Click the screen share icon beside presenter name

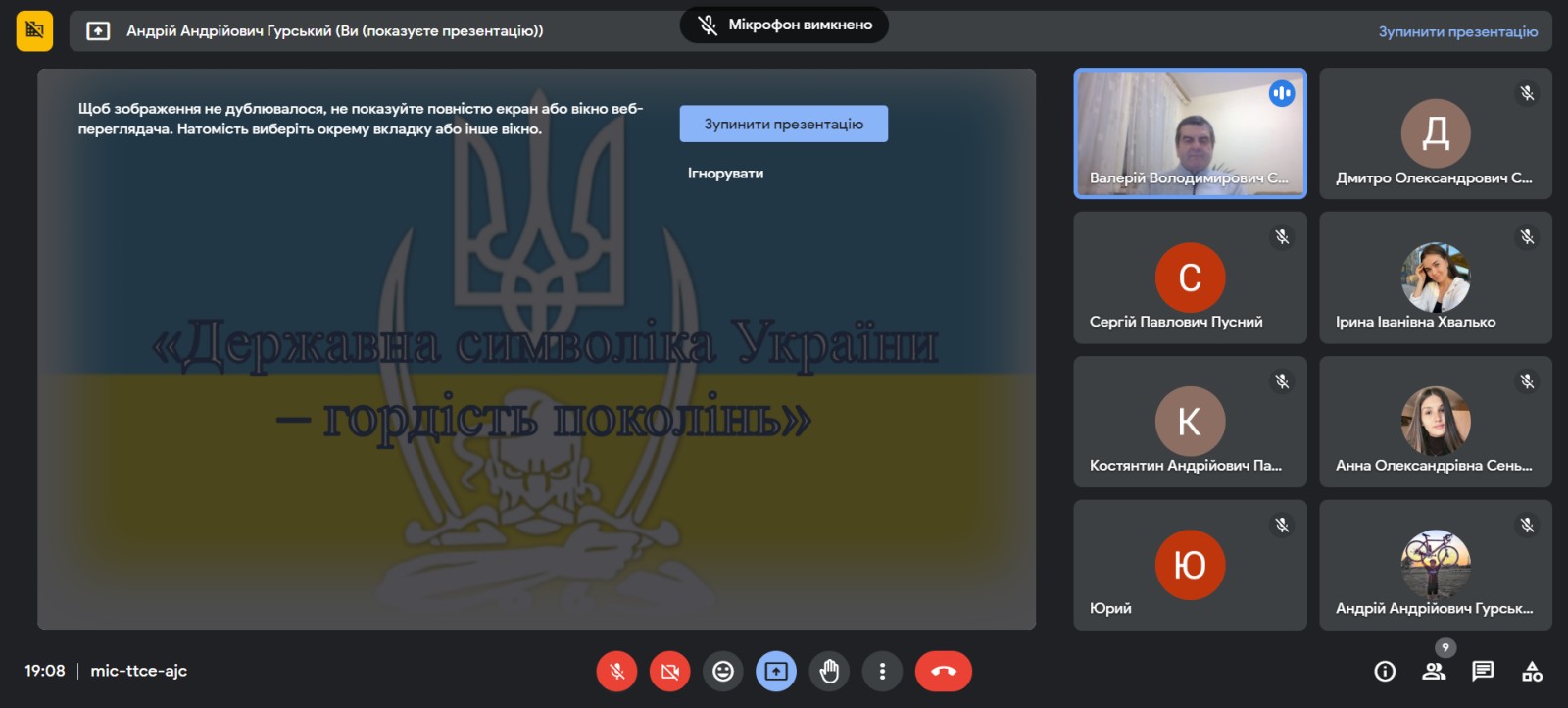pos(98,31)
